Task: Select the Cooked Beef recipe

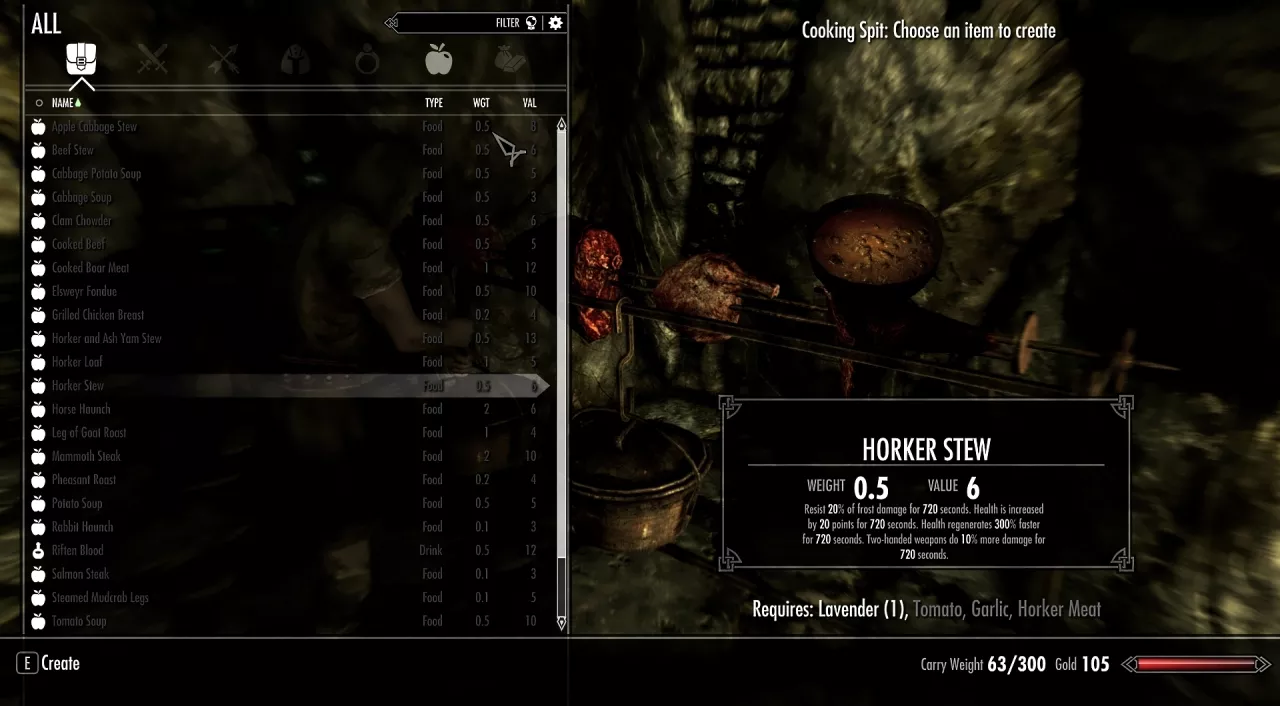Action: click(289, 244)
